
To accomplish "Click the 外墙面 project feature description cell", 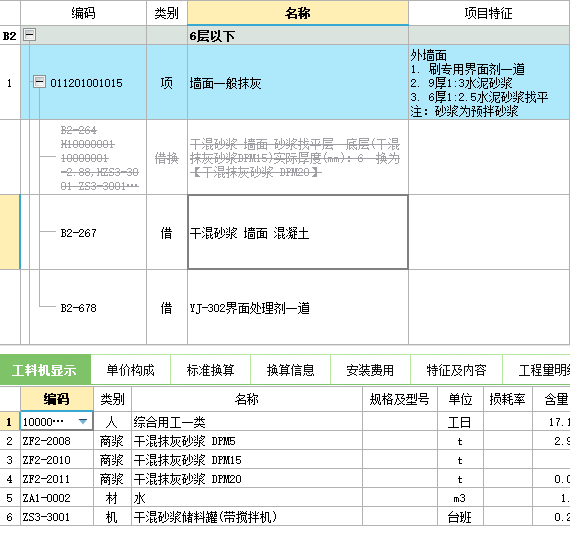I will point(489,83).
